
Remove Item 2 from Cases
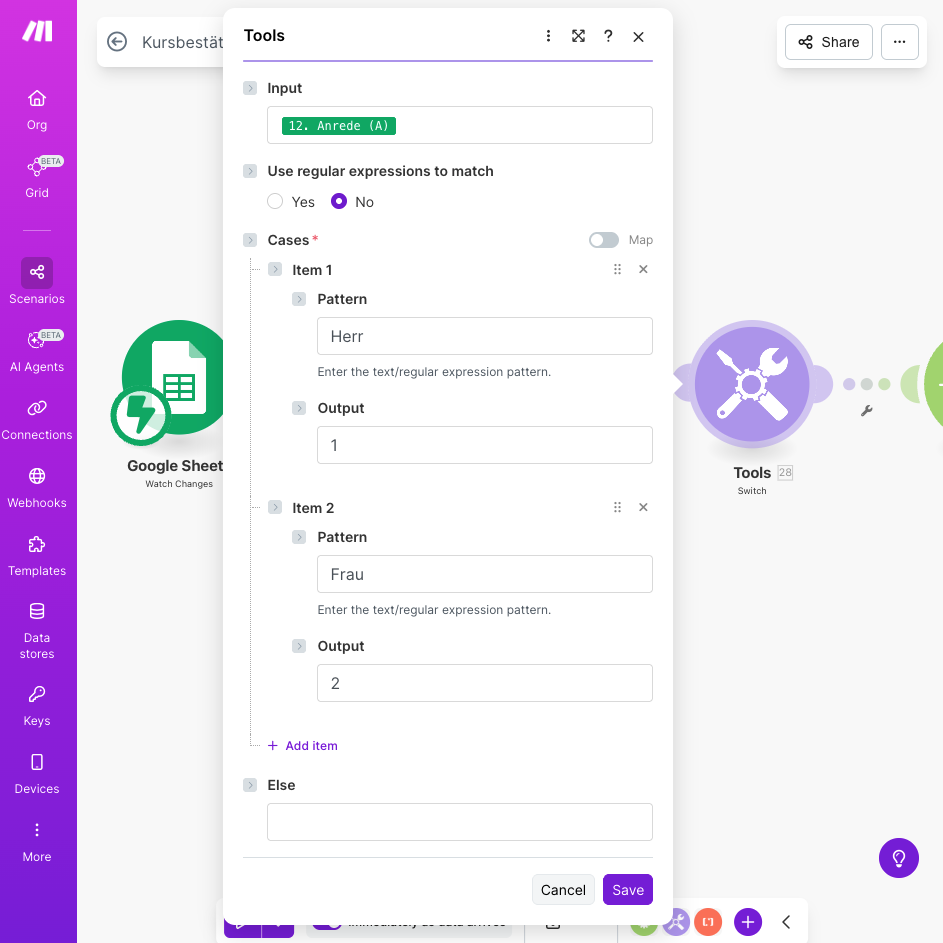(643, 507)
